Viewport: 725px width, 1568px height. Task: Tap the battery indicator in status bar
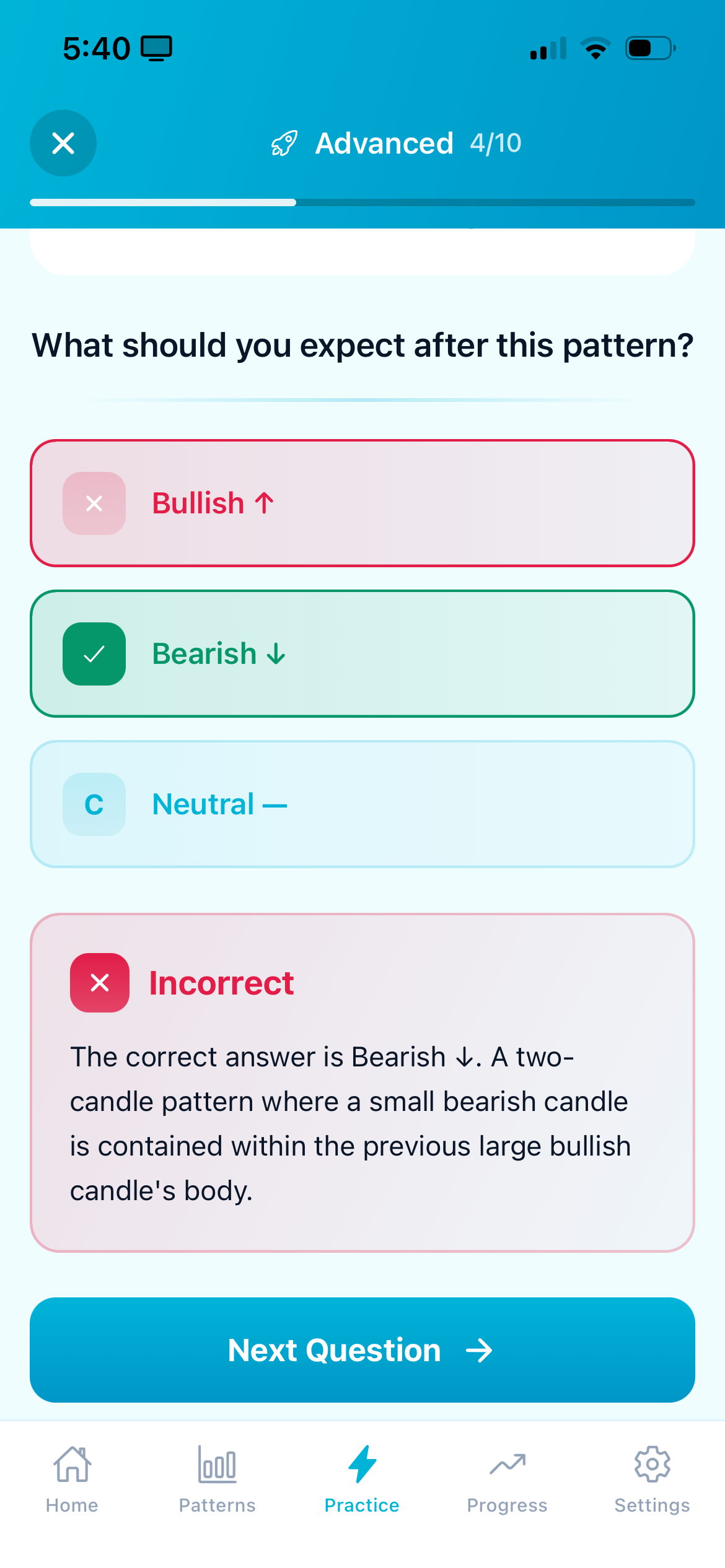pos(650,48)
